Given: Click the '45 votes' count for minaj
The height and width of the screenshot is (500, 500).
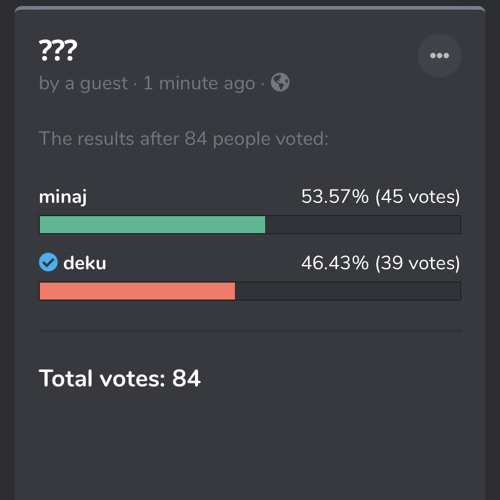Looking at the screenshot, I should pos(418,197).
